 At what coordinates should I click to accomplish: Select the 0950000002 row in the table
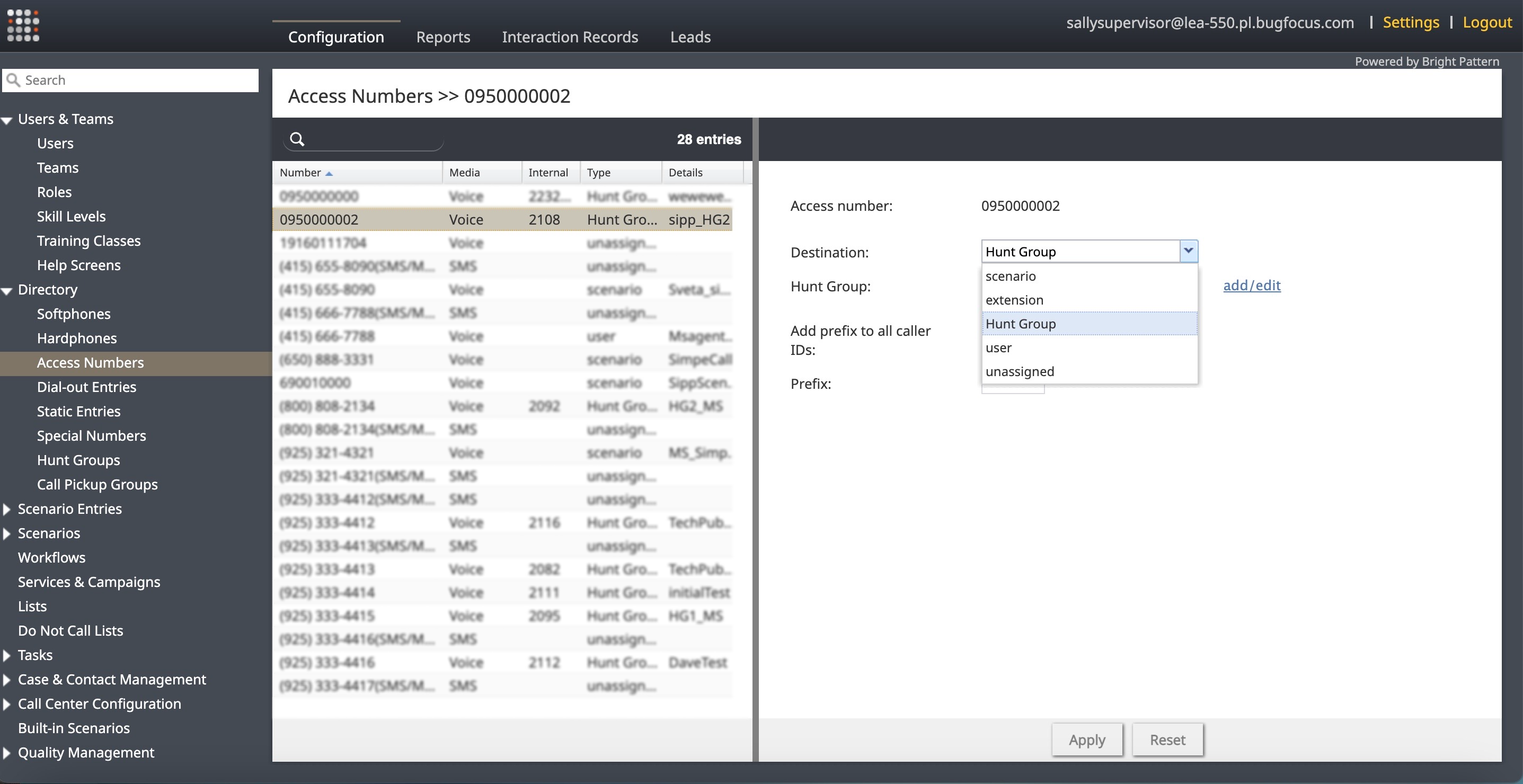tap(502, 219)
